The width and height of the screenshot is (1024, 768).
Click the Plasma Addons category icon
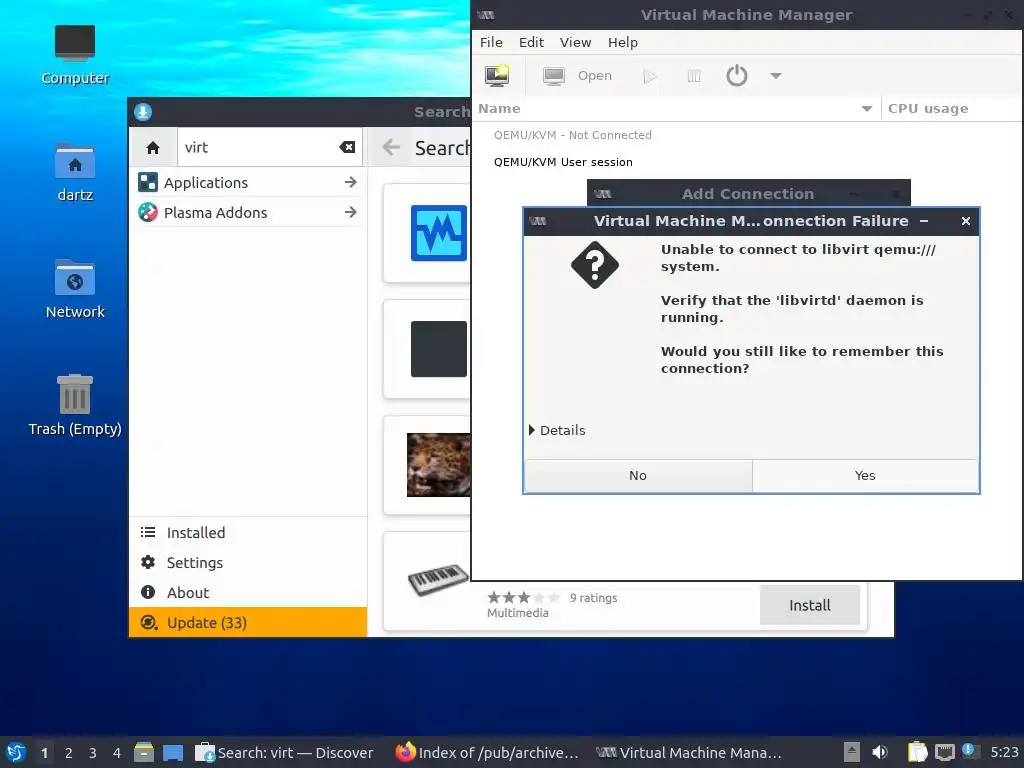(x=148, y=212)
